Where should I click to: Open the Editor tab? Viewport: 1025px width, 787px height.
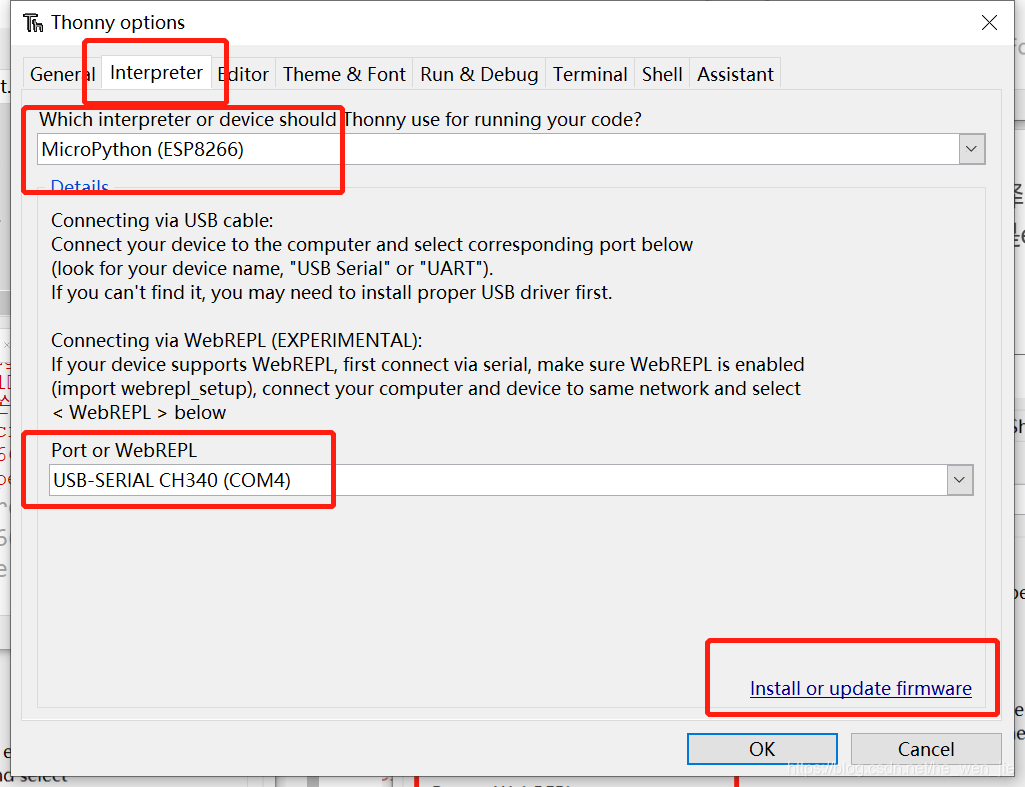click(243, 74)
